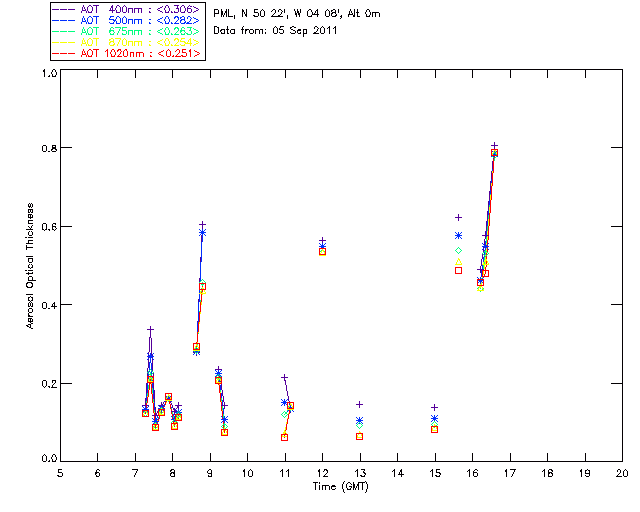
Task: Click the PML station location header text
Action: [297, 14]
